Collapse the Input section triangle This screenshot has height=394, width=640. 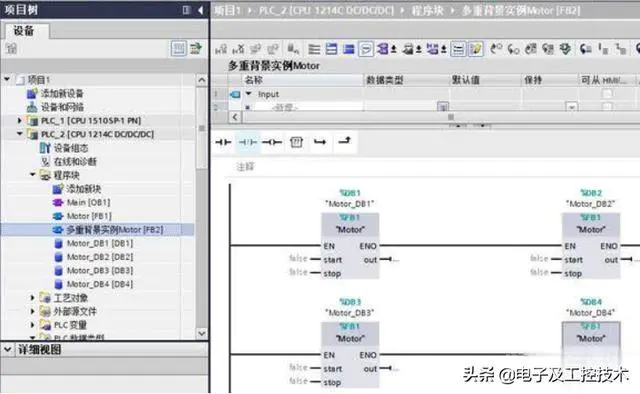249,94
